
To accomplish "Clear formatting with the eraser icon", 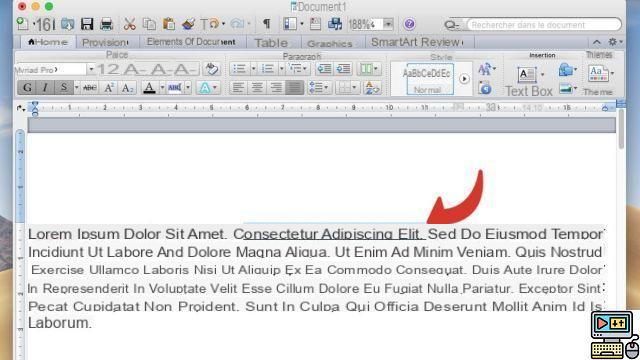I will pos(211,69).
